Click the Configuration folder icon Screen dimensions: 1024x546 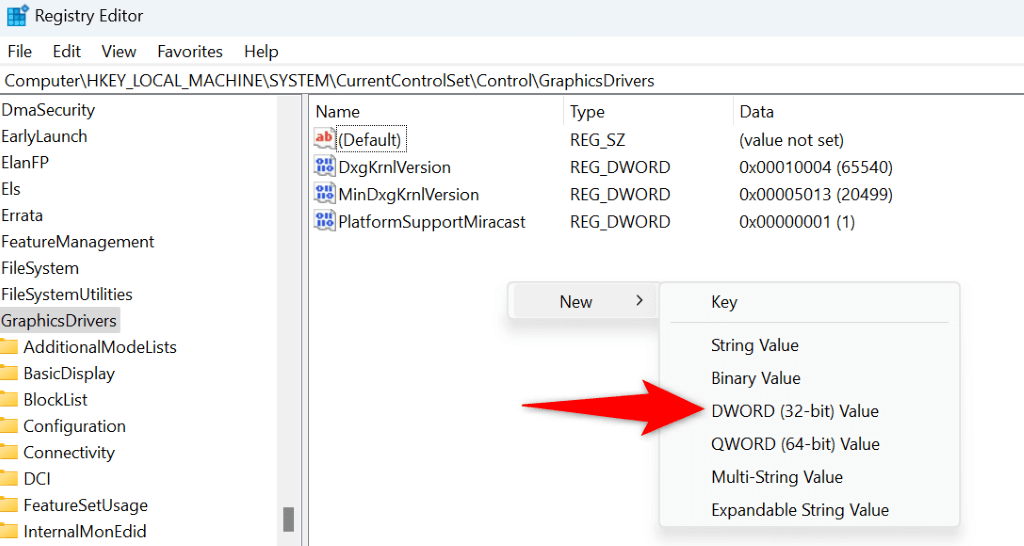(10, 426)
